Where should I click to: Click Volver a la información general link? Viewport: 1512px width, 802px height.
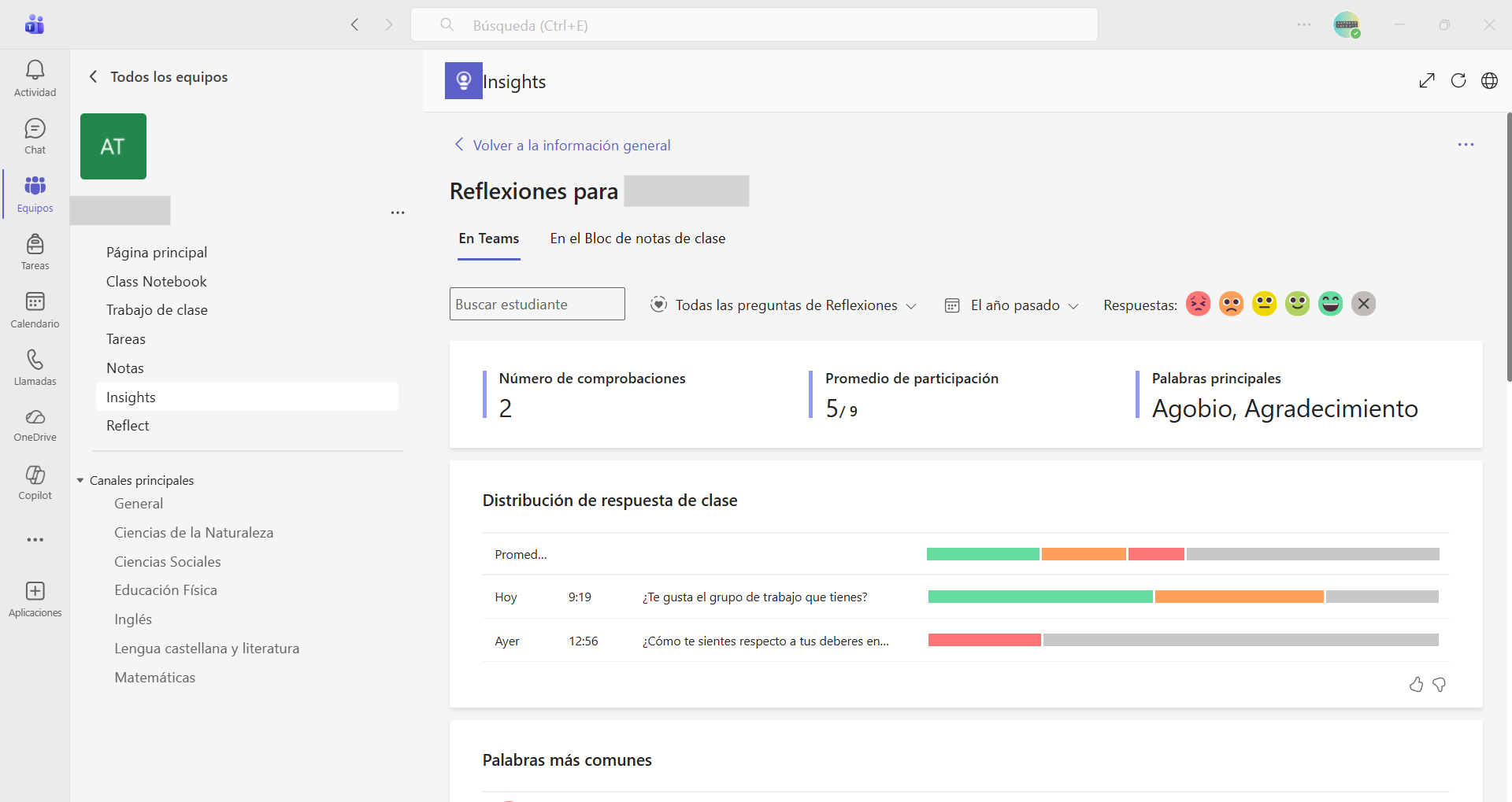coord(562,146)
